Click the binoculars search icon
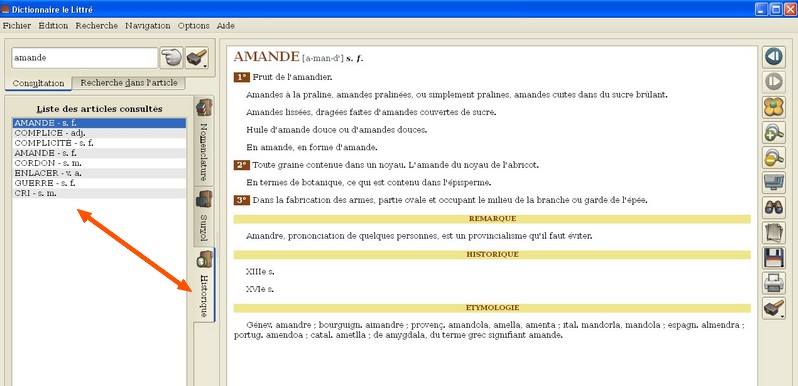798x386 pixels. coord(774,207)
